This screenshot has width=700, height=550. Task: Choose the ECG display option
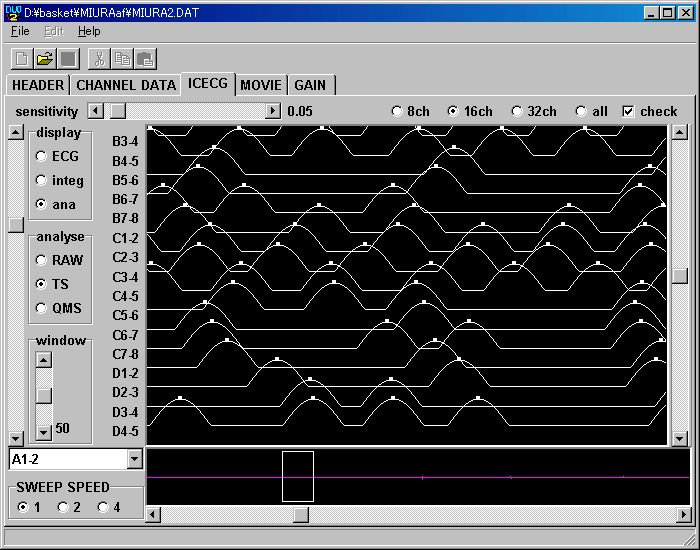point(41,156)
